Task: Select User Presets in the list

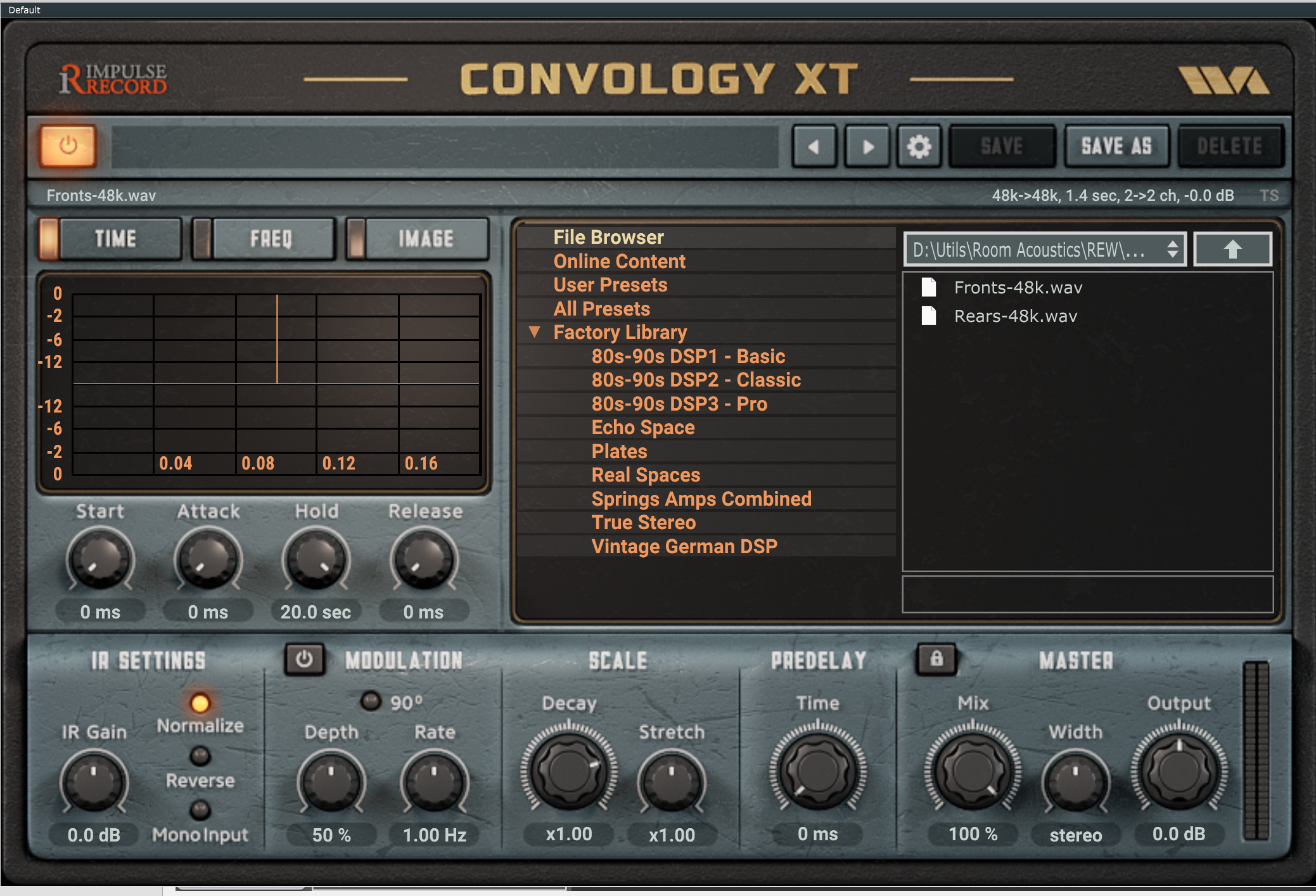Action: pyautogui.click(x=706, y=285)
